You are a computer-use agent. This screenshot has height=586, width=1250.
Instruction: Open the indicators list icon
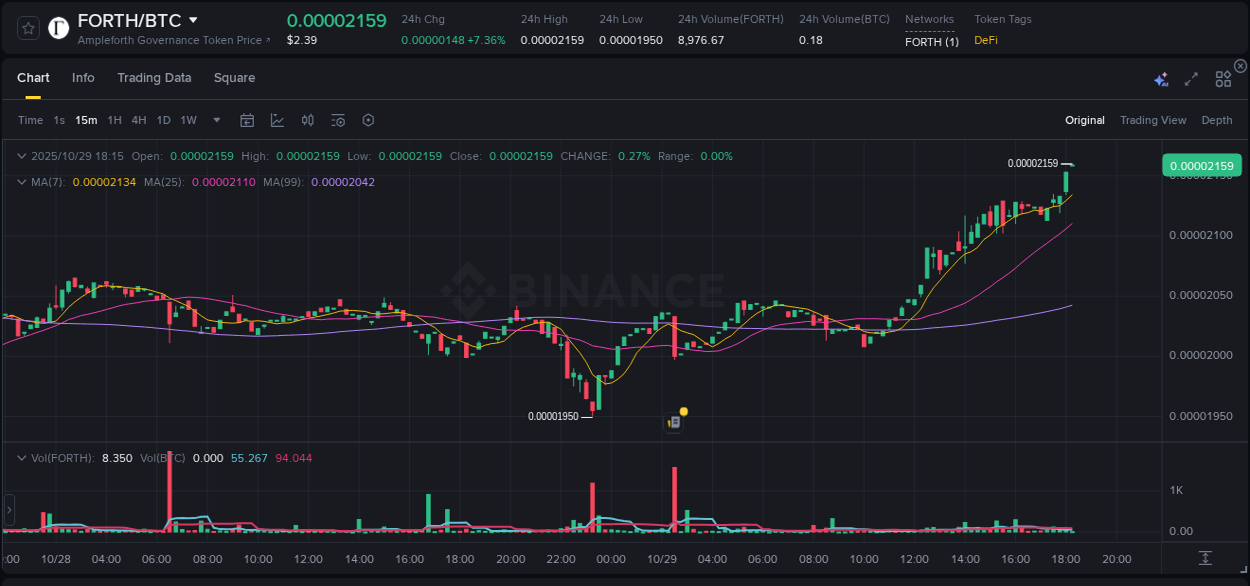click(337, 120)
